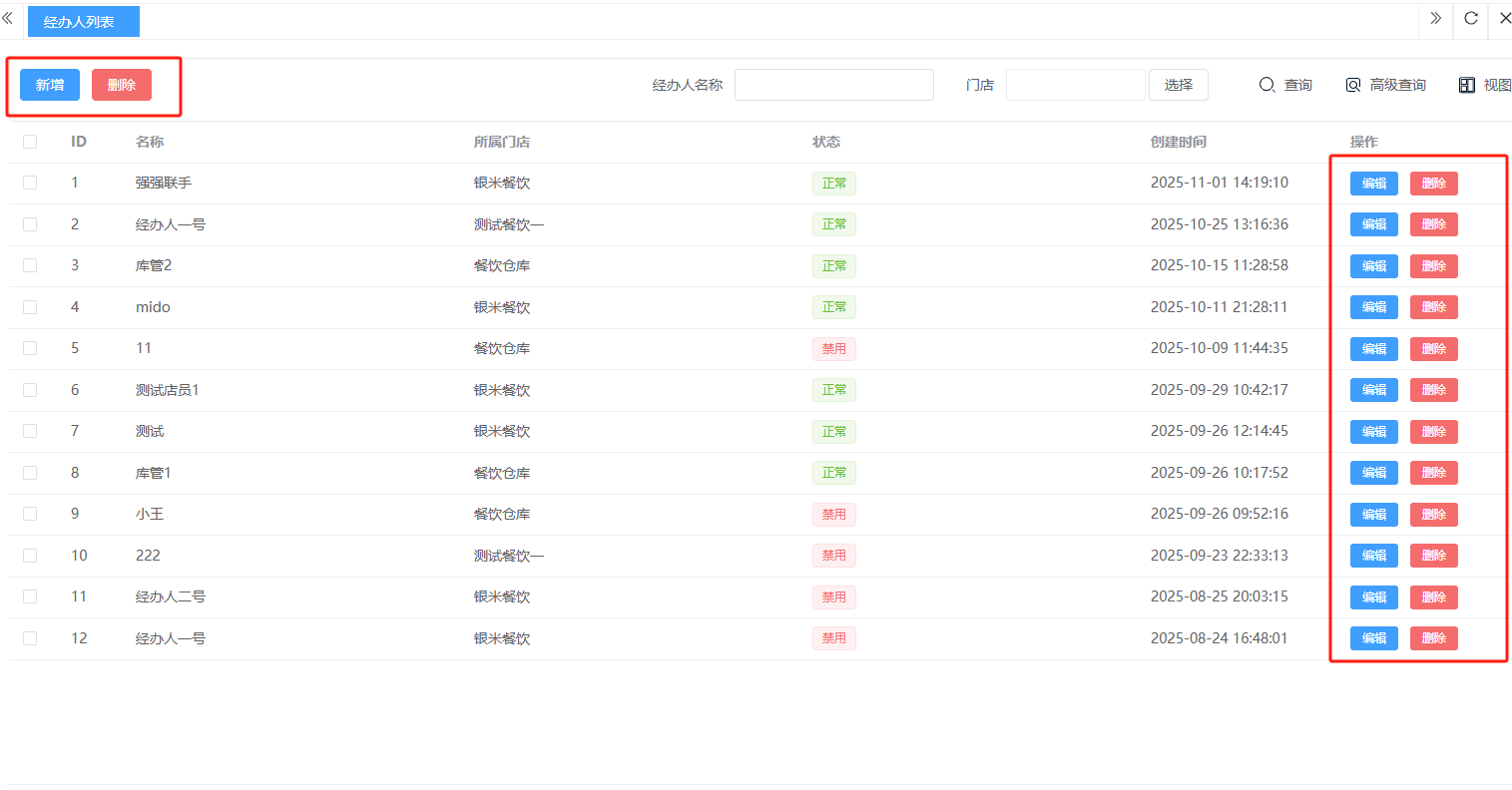This screenshot has height=790, width=1512.
Task: Delete the 小王 row
Action: click(x=1433, y=515)
